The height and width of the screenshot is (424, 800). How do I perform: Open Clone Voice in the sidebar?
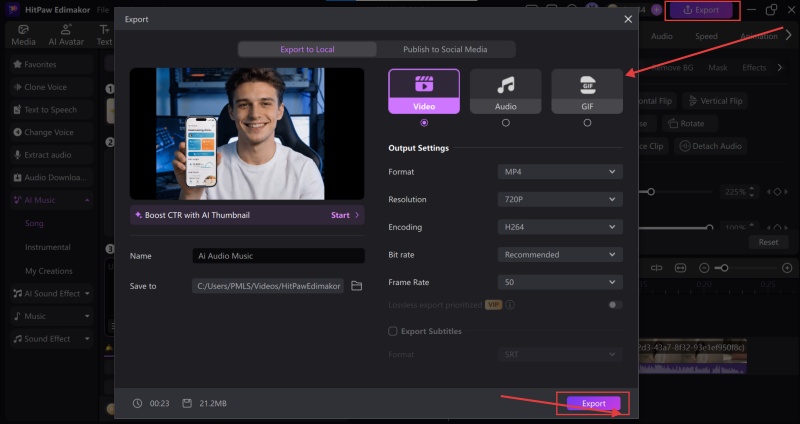point(51,87)
